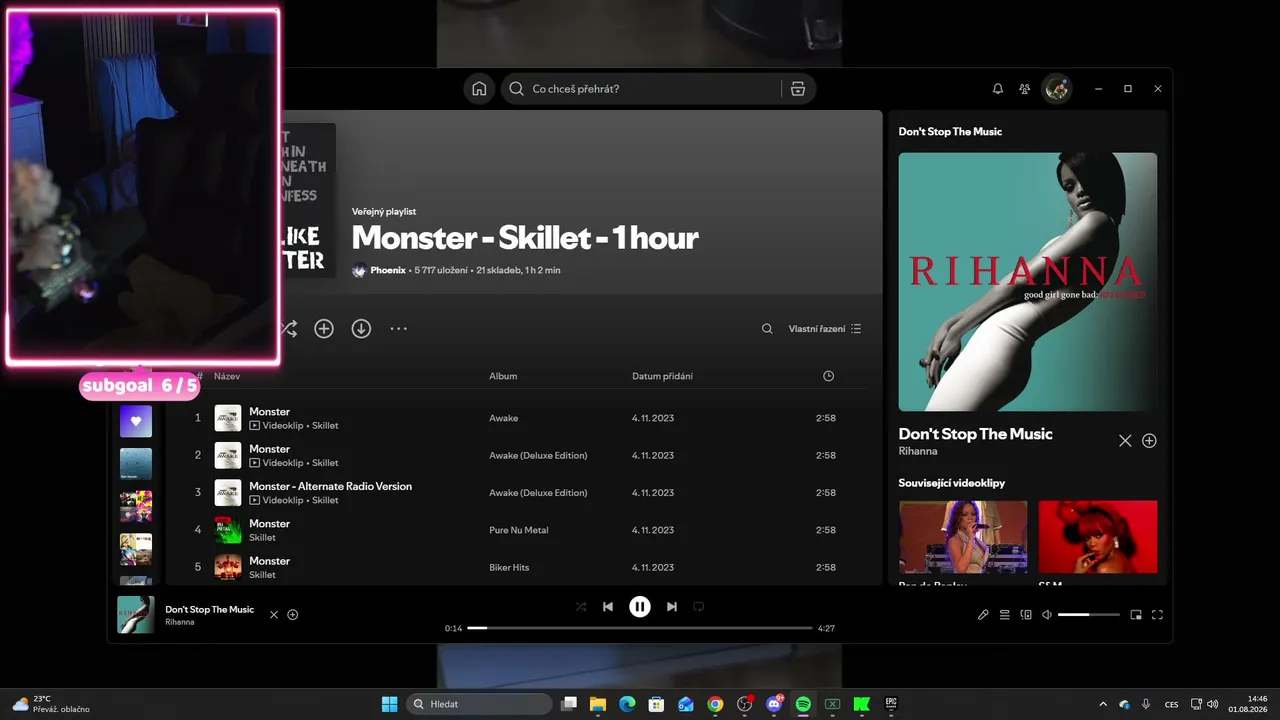Image resolution: width=1280 pixels, height=720 pixels.
Task: Open the Browse icon in the search bar
Action: coord(798,89)
